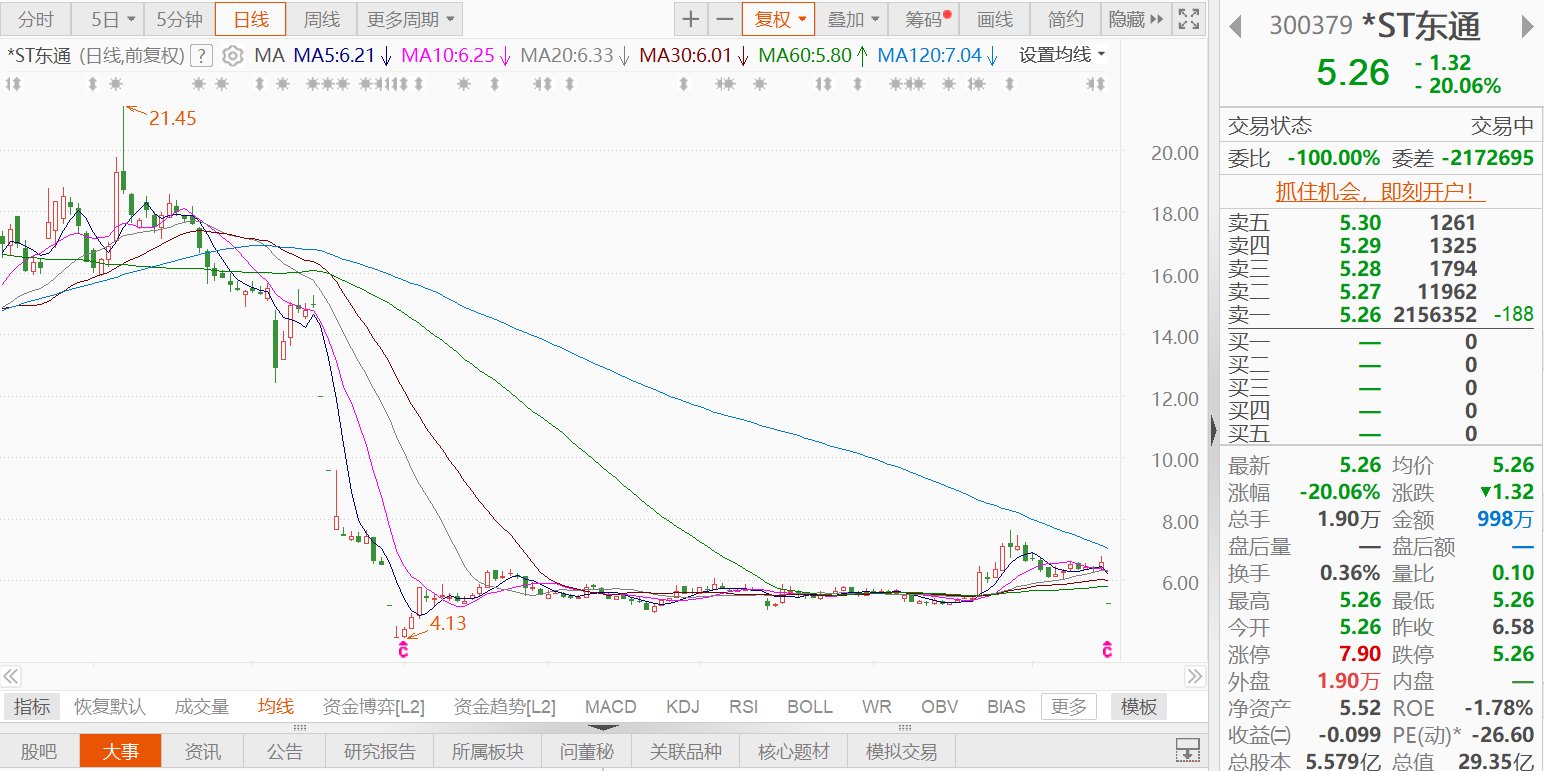The height and width of the screenshot is (771, 1544).
Task: Open the 研究报告 tab
Action: [x=380, y=751]
